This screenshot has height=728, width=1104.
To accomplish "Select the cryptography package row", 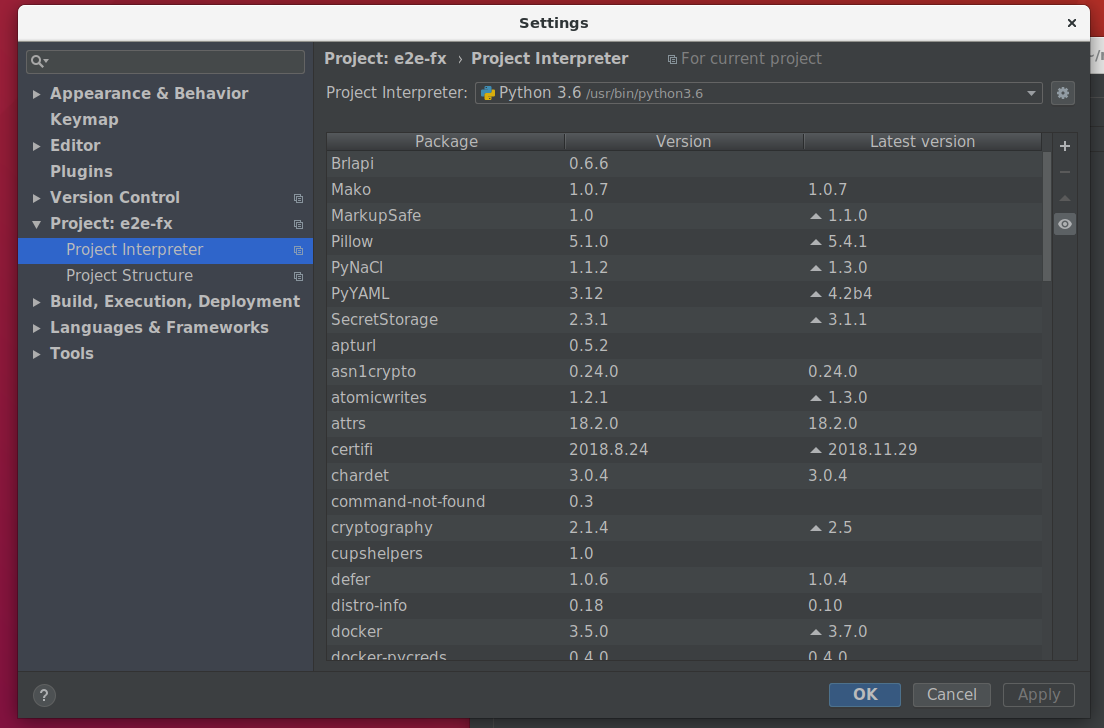I will pyautogui.click(x=684, y=528).
